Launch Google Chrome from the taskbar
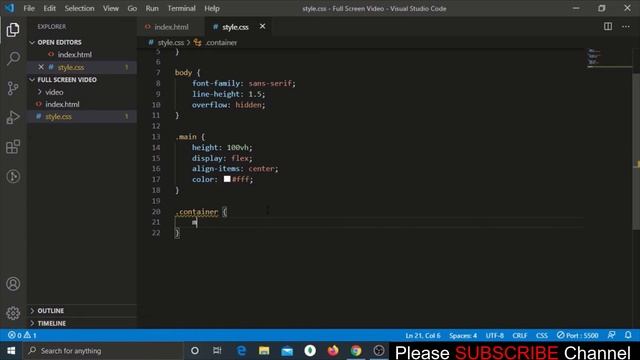 (356, 351)
